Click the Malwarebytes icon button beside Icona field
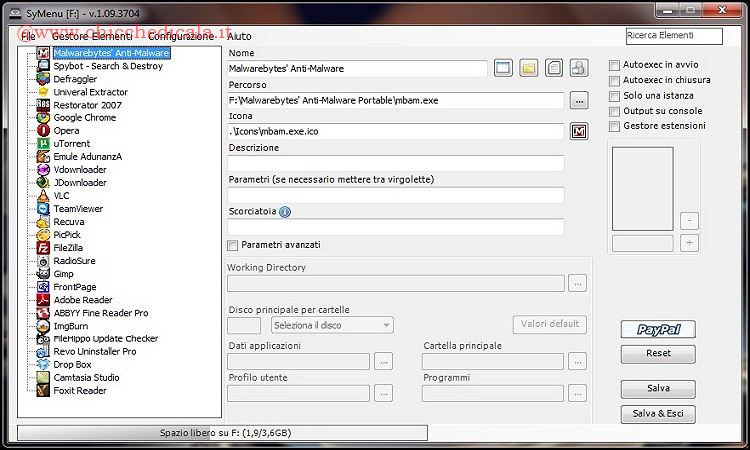The image size is (750, 450). 579,131
